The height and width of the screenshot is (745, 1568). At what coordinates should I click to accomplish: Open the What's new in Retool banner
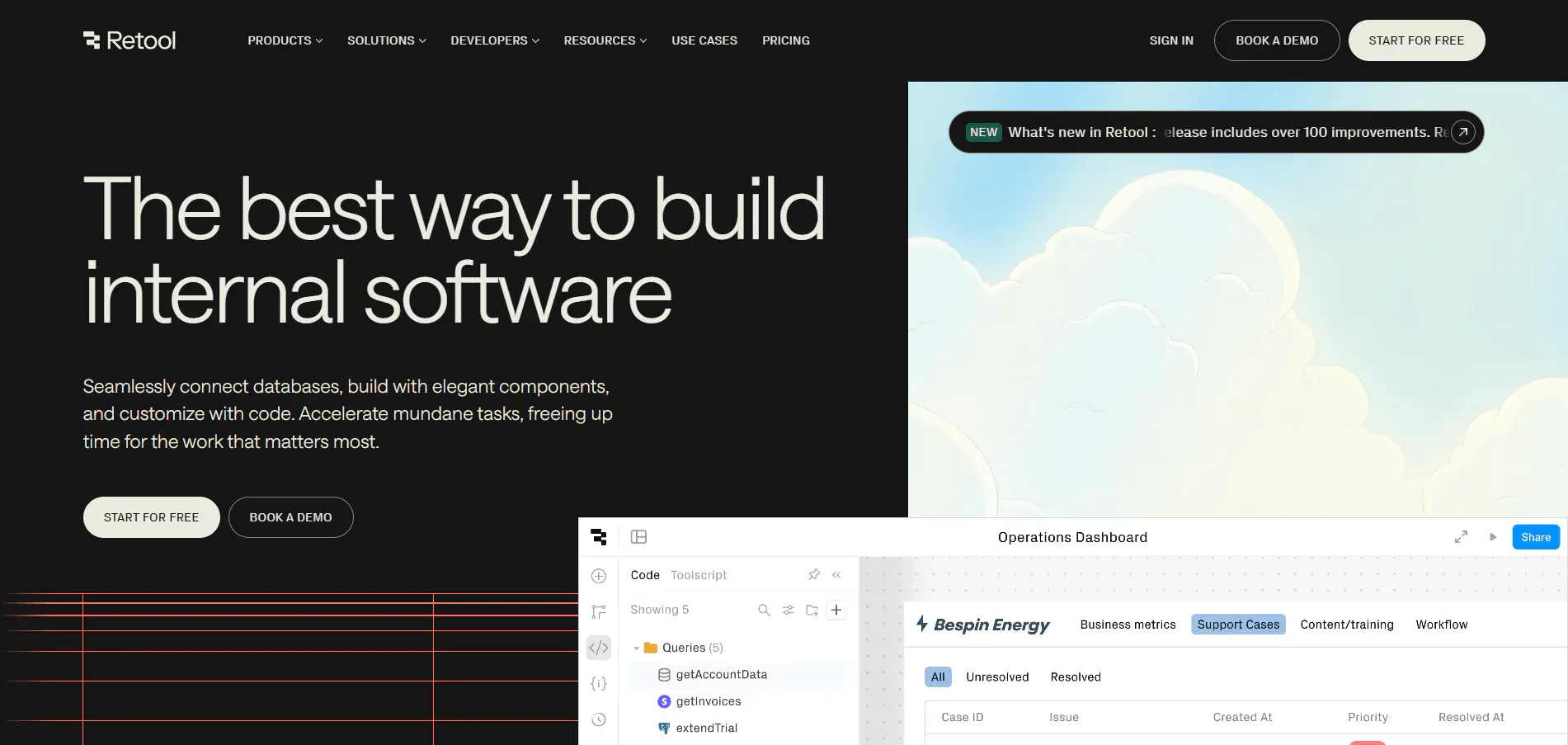(1216, 132)
